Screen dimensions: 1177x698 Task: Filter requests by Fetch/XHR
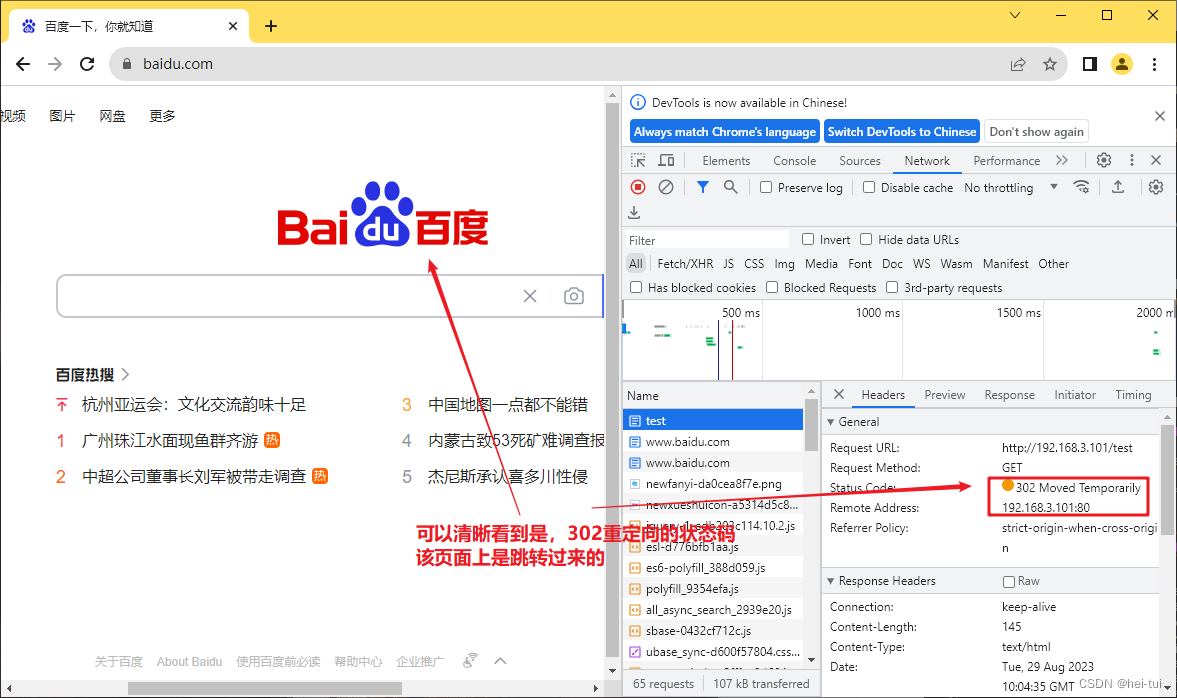(x=685, y=264)
